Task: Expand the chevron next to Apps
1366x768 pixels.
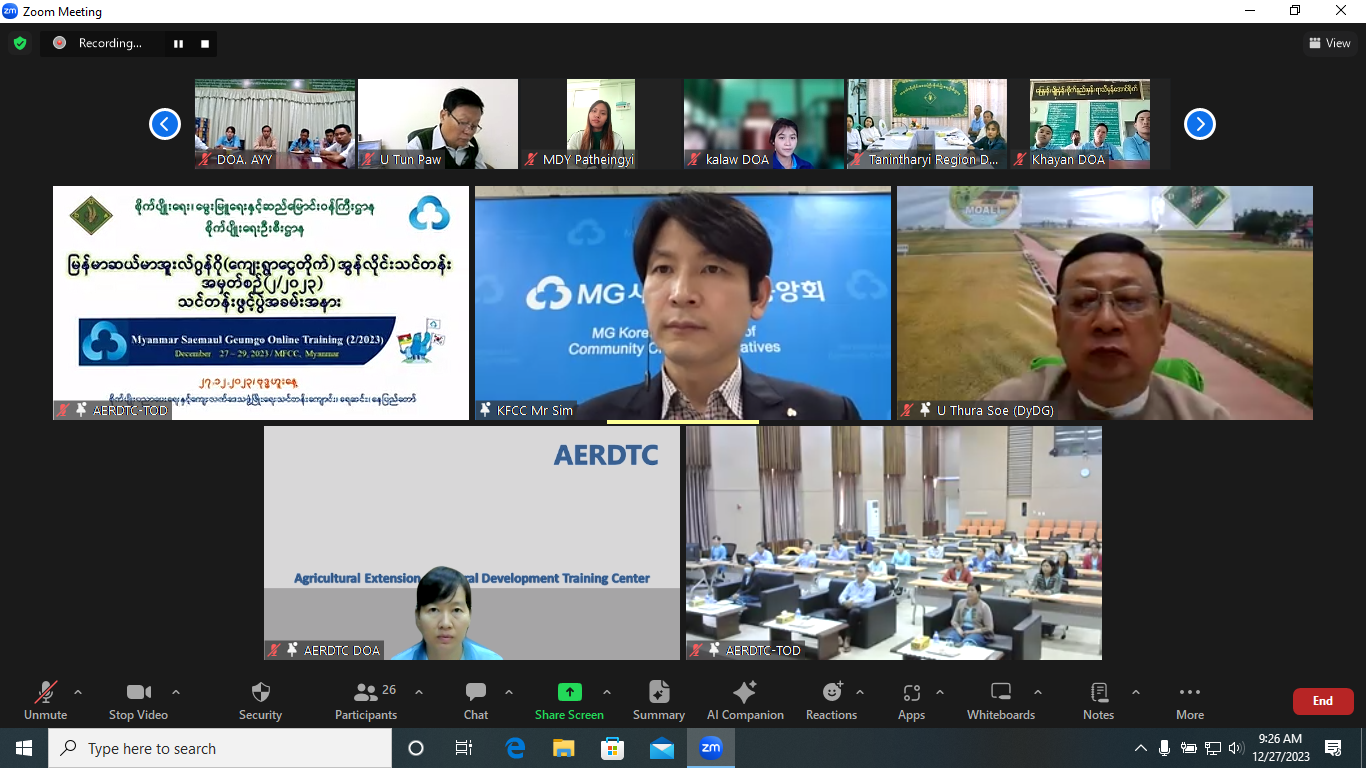Action: pyautogui.click(x=940, y=692)
